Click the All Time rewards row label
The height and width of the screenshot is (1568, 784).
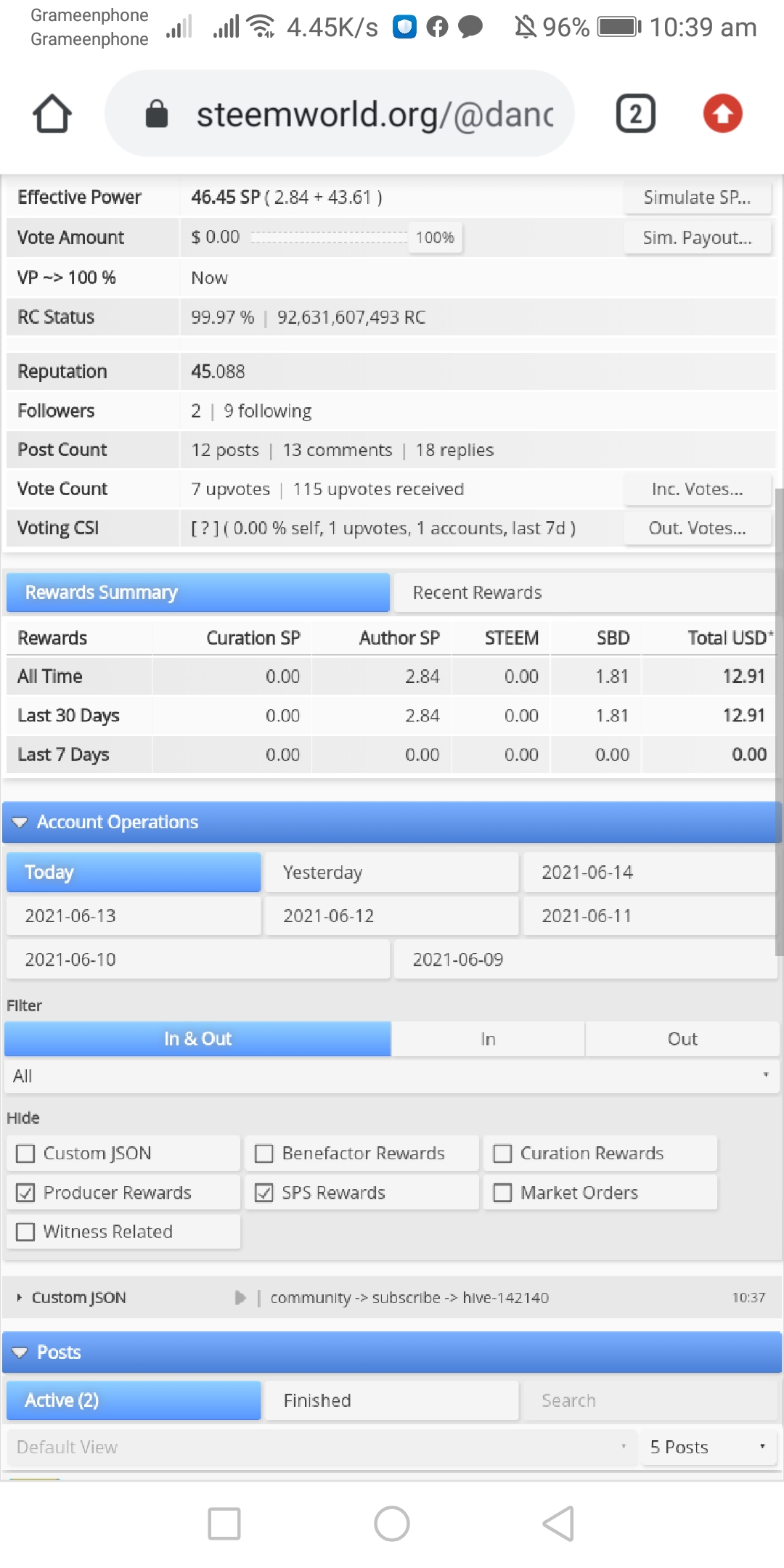point(49,677)
